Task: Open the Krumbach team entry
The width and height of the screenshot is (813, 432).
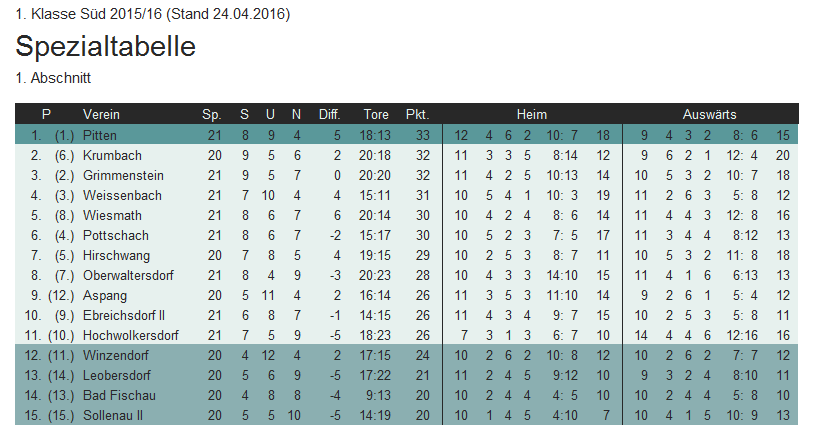Action: pyautogui.click(x=112, y=155)
